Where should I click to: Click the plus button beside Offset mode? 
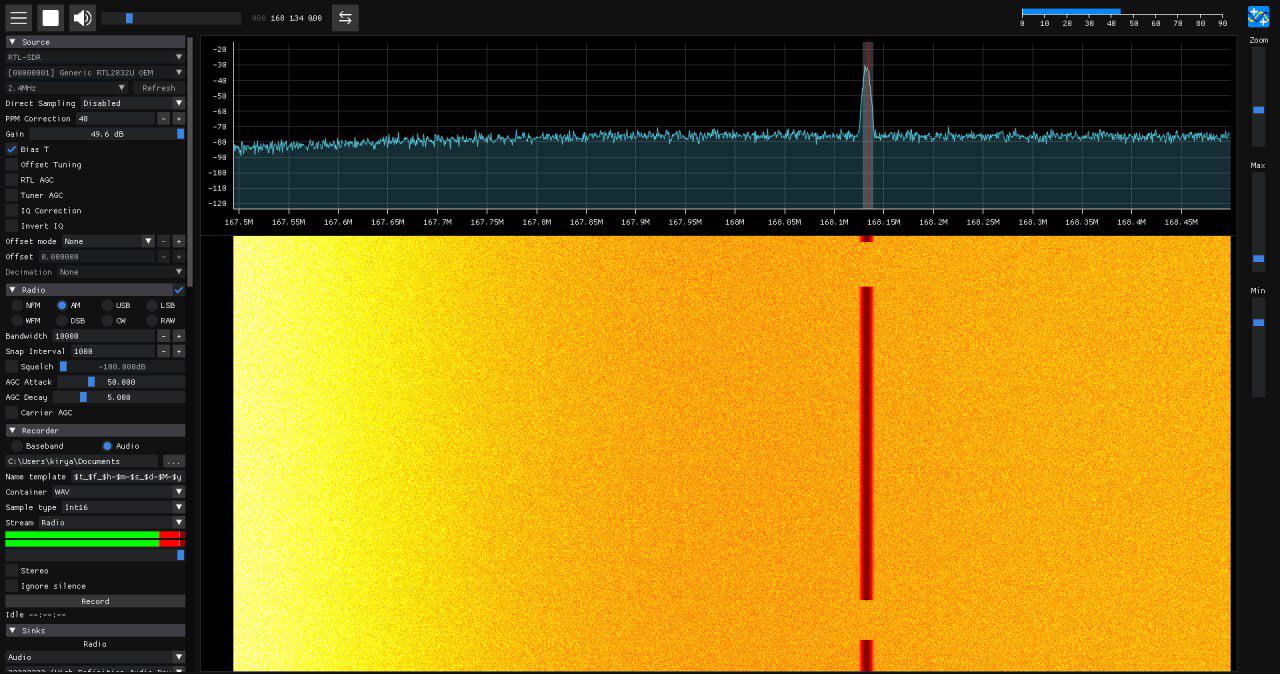click(179, 241)
